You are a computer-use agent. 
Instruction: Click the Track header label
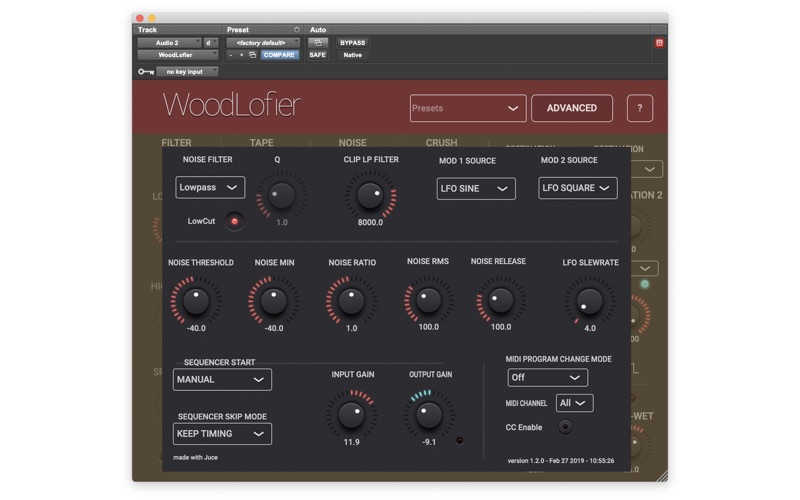pos(147,30)
